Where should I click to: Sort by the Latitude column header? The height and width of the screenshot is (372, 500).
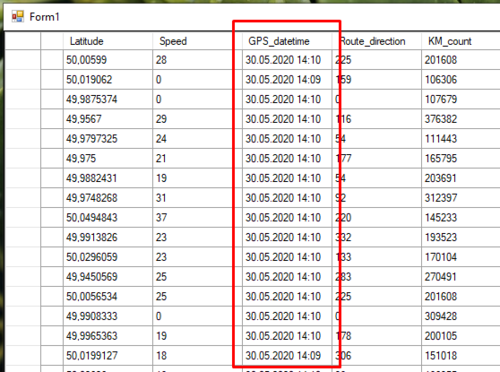108,41
